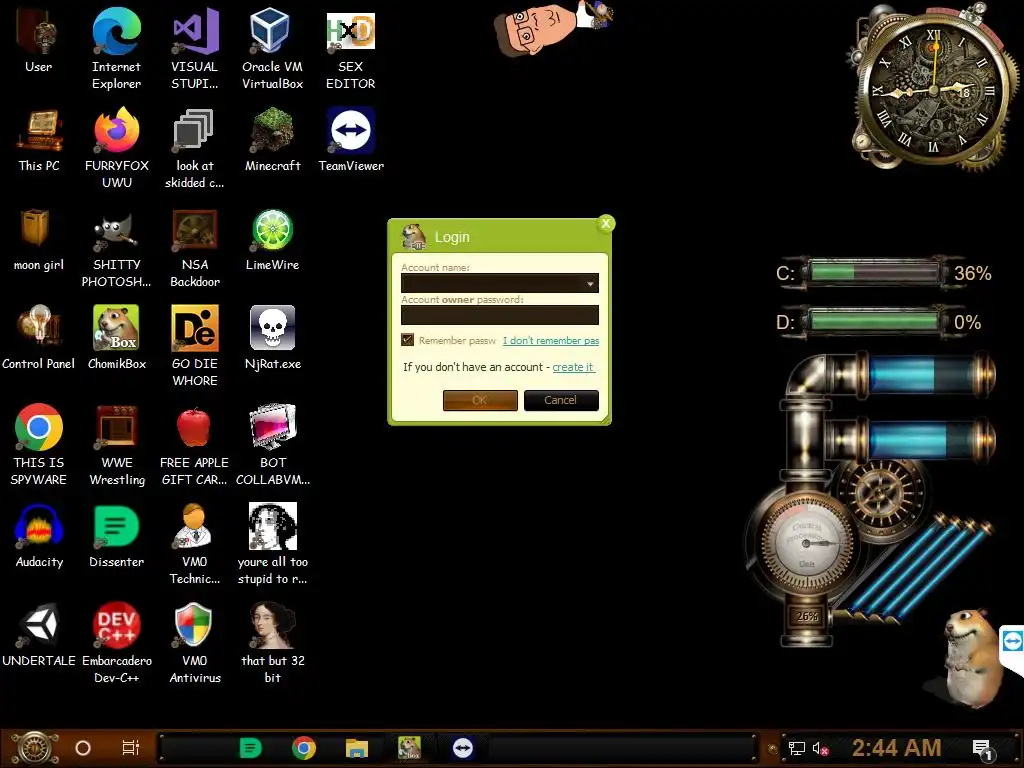
Task: Select the BOT COLLABVM... icon
Action: pos(272,445)
